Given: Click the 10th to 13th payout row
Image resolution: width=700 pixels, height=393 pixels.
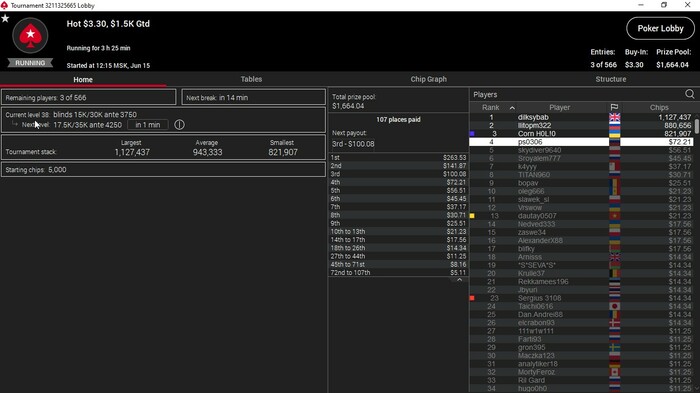Looking at the screenshot, I should (398, 231).
